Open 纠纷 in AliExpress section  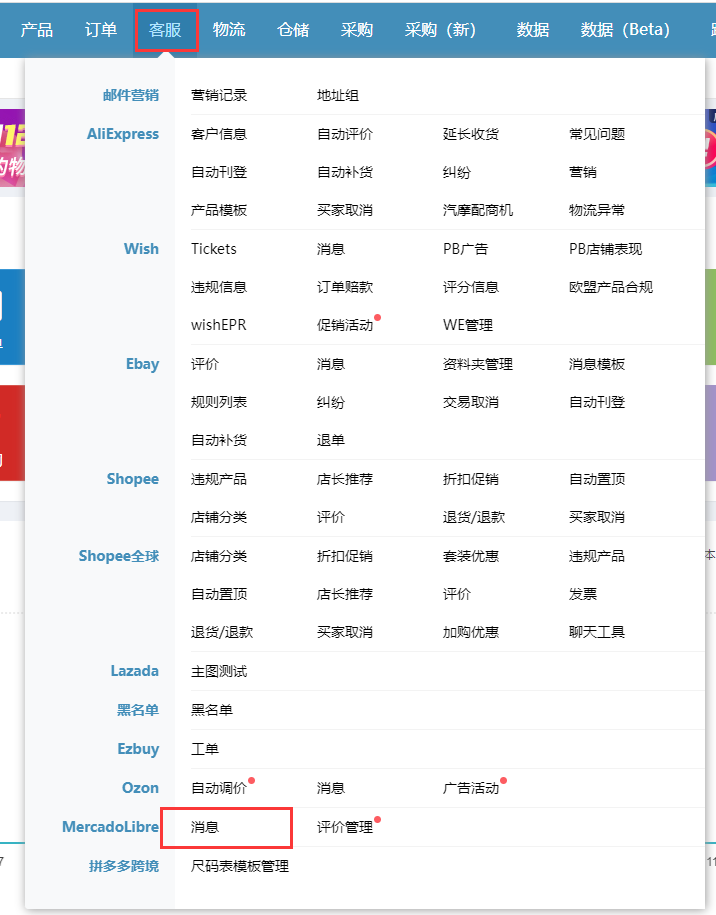pyautogui.click(x=457, y=172)
